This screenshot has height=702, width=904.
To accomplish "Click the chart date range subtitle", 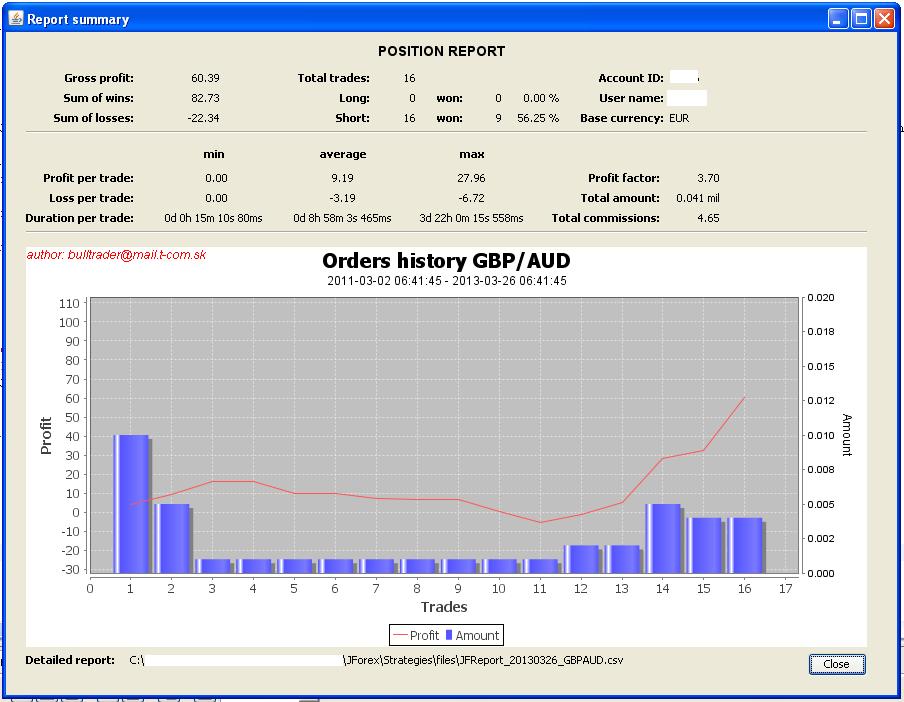I will coord(447,281).
